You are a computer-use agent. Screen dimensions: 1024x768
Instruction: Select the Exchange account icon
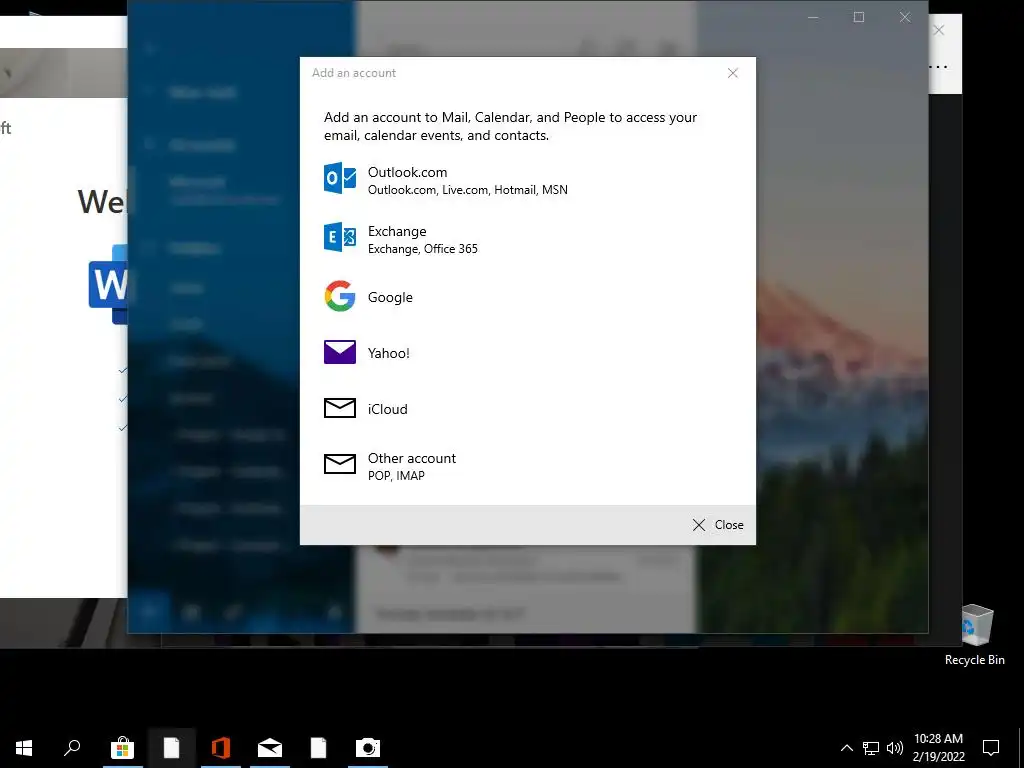pos(340,237)
